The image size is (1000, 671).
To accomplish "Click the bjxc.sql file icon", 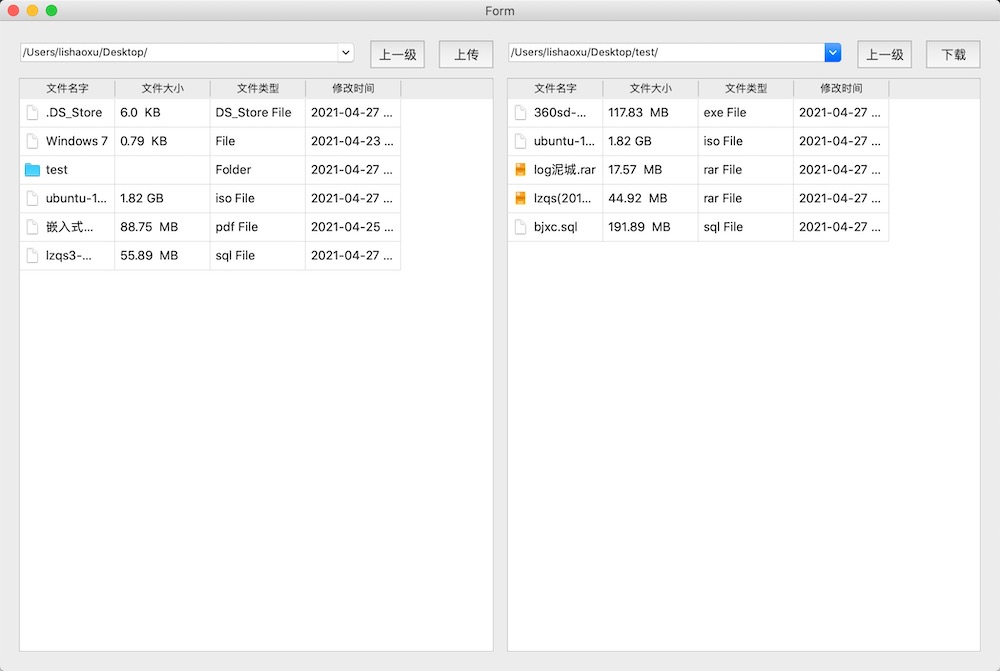I will (520, 227).
